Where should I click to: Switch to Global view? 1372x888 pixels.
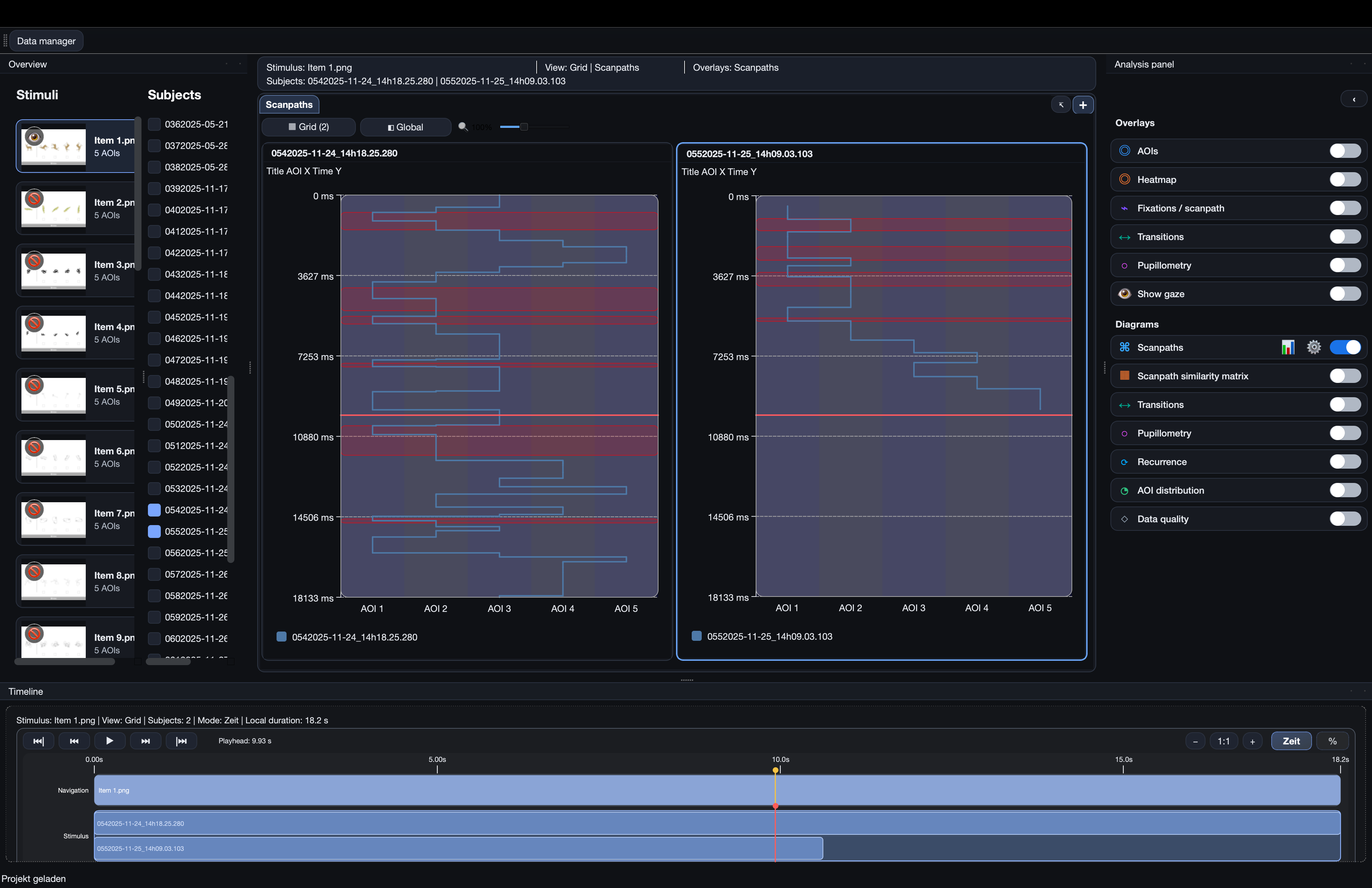tap(405, 127)
